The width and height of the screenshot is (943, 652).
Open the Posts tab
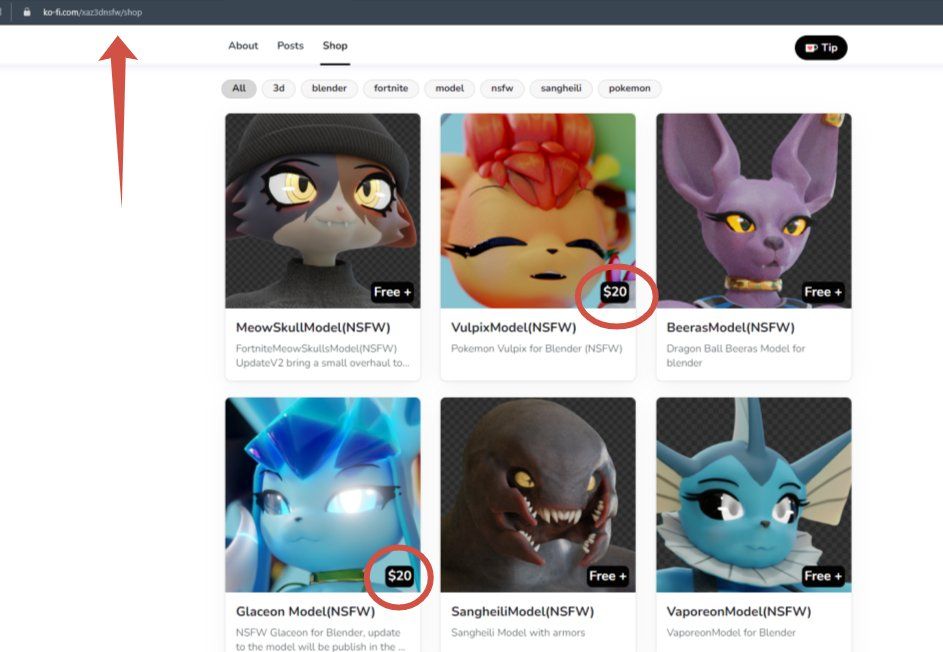[x=290, y=46]
